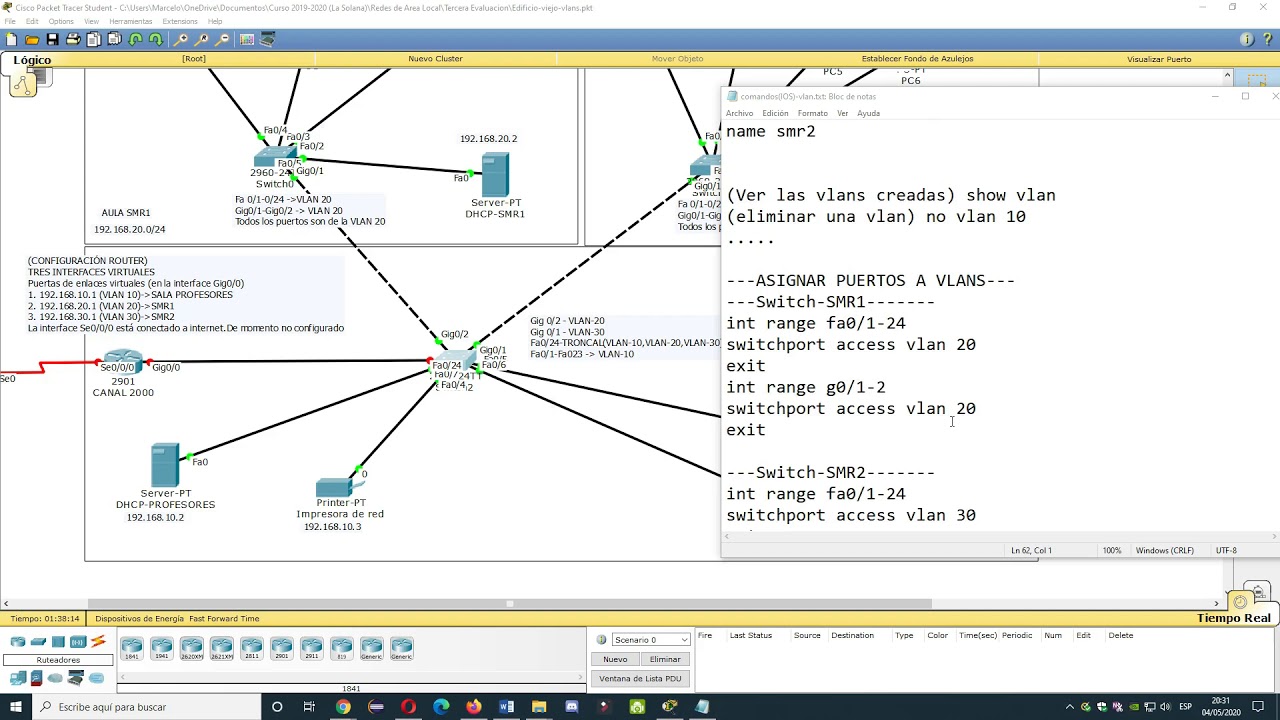Open Archivo menu in Bloc de notas
This screenshot has height=720, width=1280.
[739, 113]
